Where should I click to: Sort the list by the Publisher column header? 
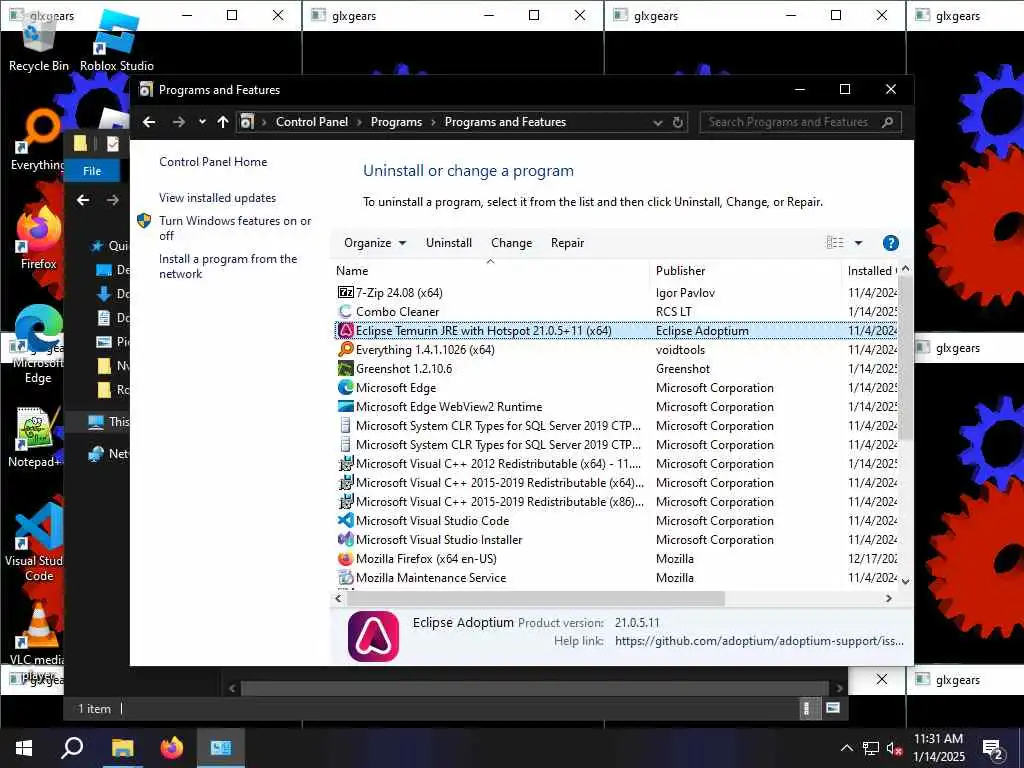pos(745,270)
